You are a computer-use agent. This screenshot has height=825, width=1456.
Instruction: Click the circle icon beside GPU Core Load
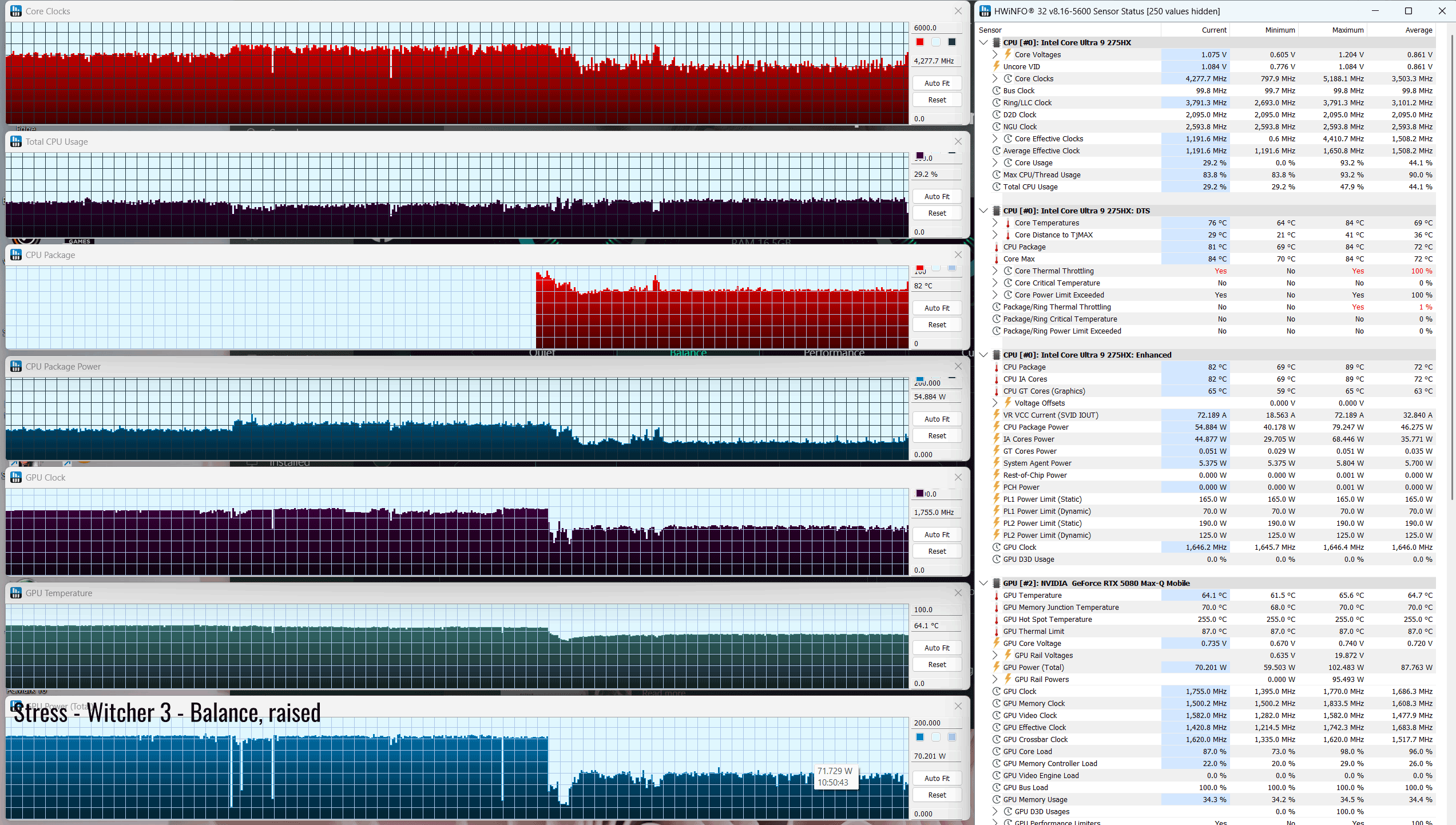[x=996, y=751]
